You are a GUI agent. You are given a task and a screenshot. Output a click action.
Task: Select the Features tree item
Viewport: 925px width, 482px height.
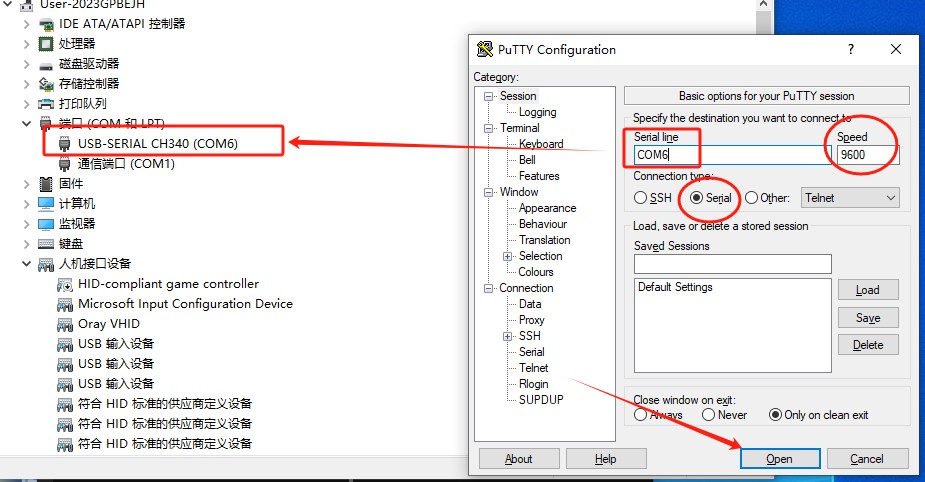[x=539, y=176]
